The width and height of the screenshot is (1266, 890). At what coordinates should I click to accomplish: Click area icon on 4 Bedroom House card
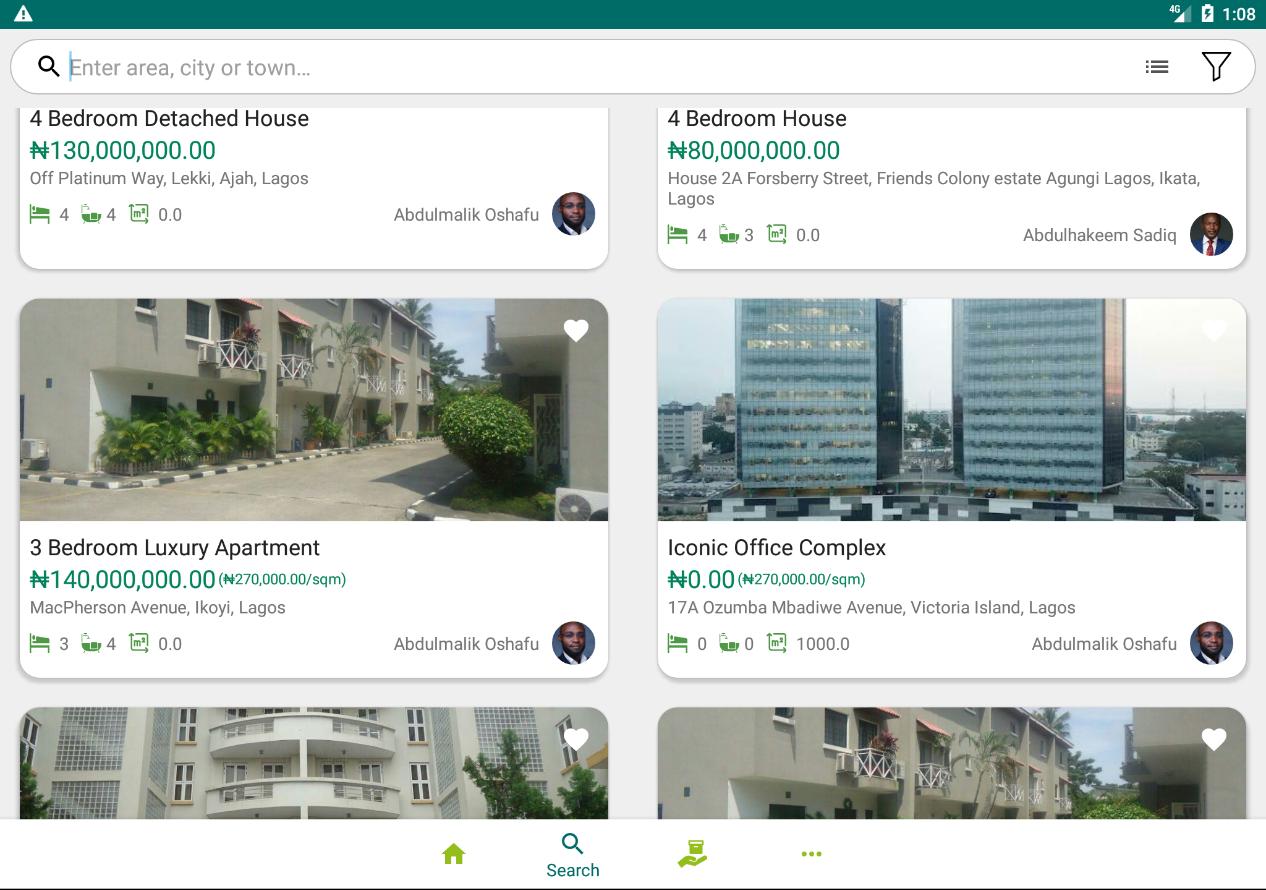click(777, 234)
